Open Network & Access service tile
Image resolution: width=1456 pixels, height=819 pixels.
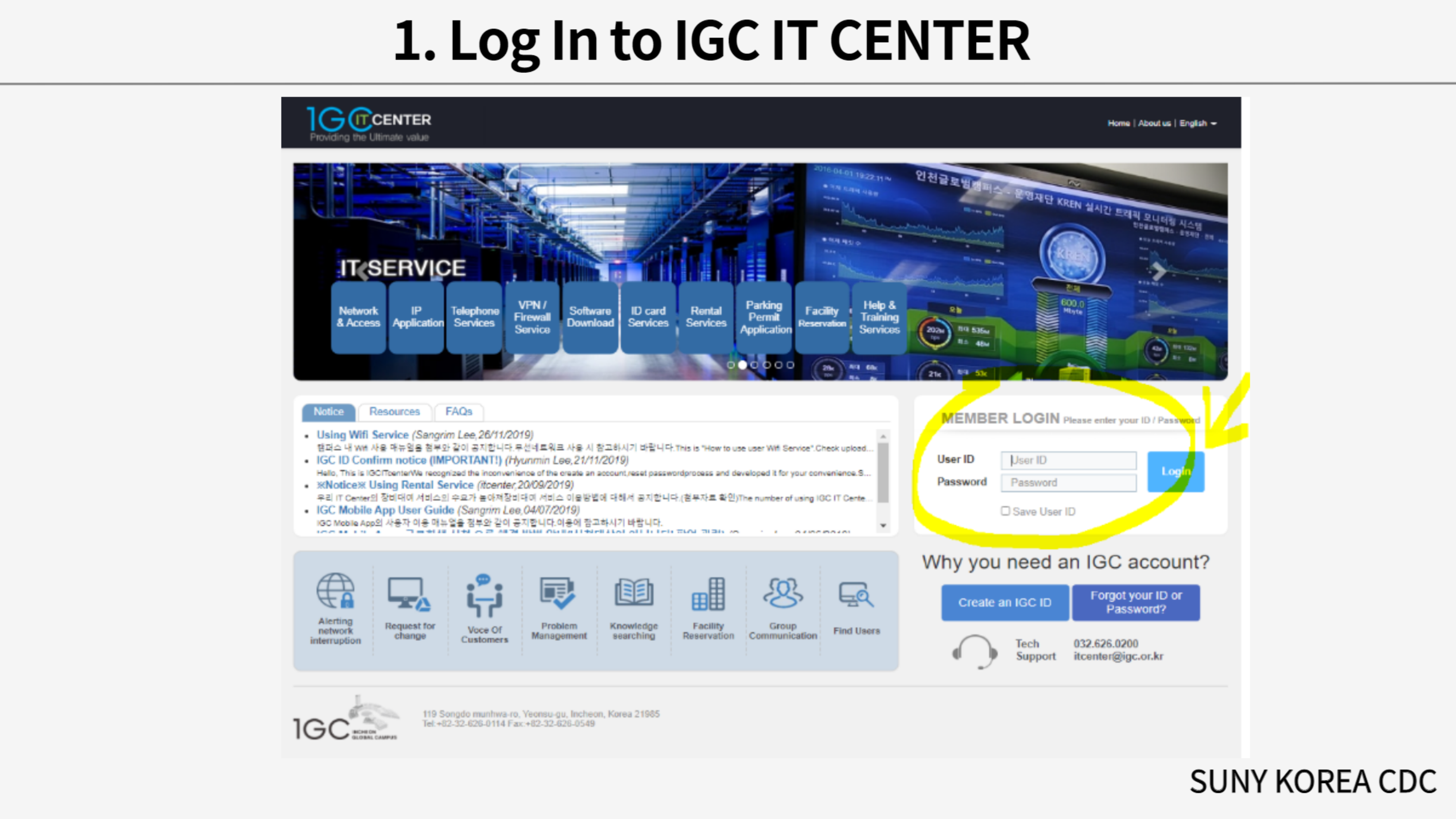[x=358, y=317]
